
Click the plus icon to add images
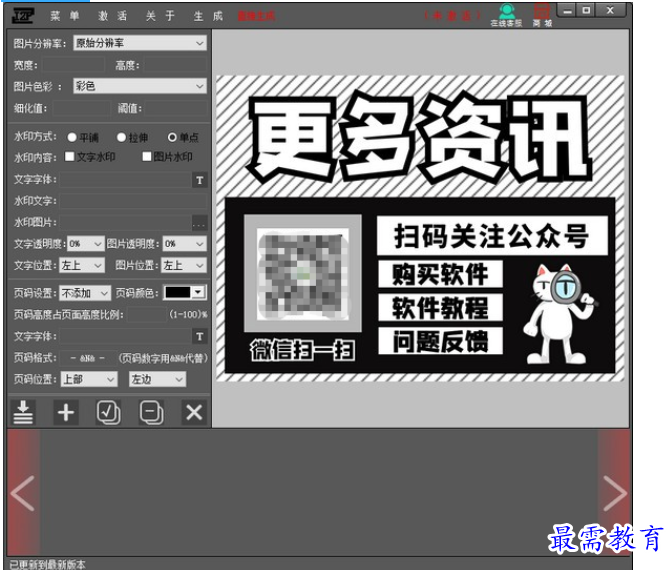66,412
